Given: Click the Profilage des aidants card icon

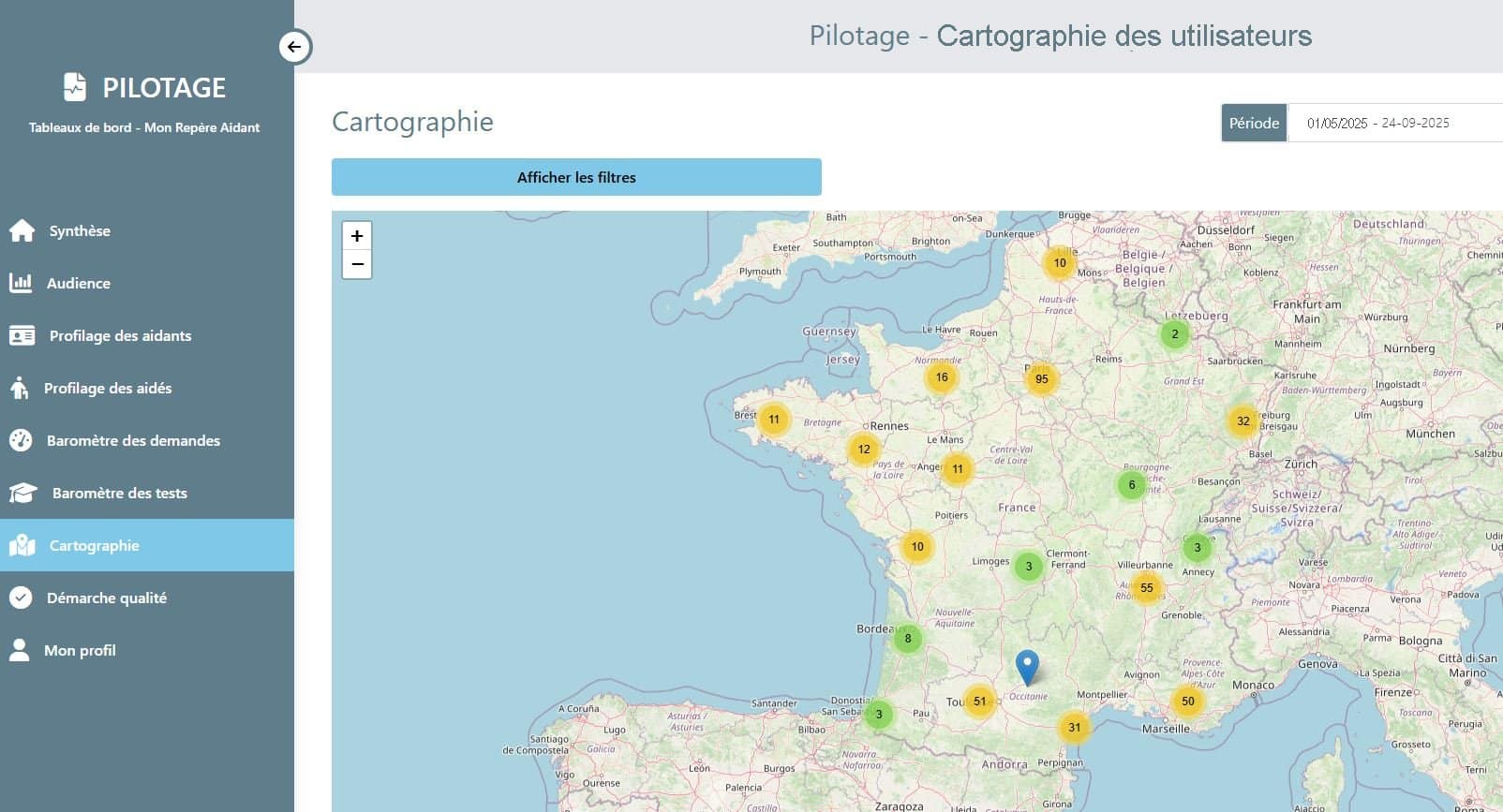Looking at the screenshot, I should 22,335.
